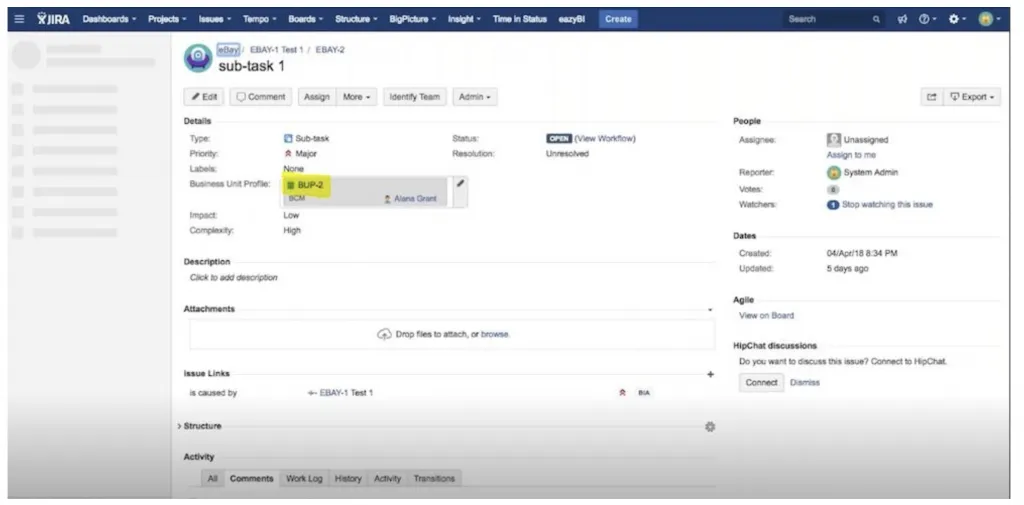Viewport: 1024px width, 505px height.
Task: Open linked issue EBAY-1 Test 1
Action: [346, 393]
